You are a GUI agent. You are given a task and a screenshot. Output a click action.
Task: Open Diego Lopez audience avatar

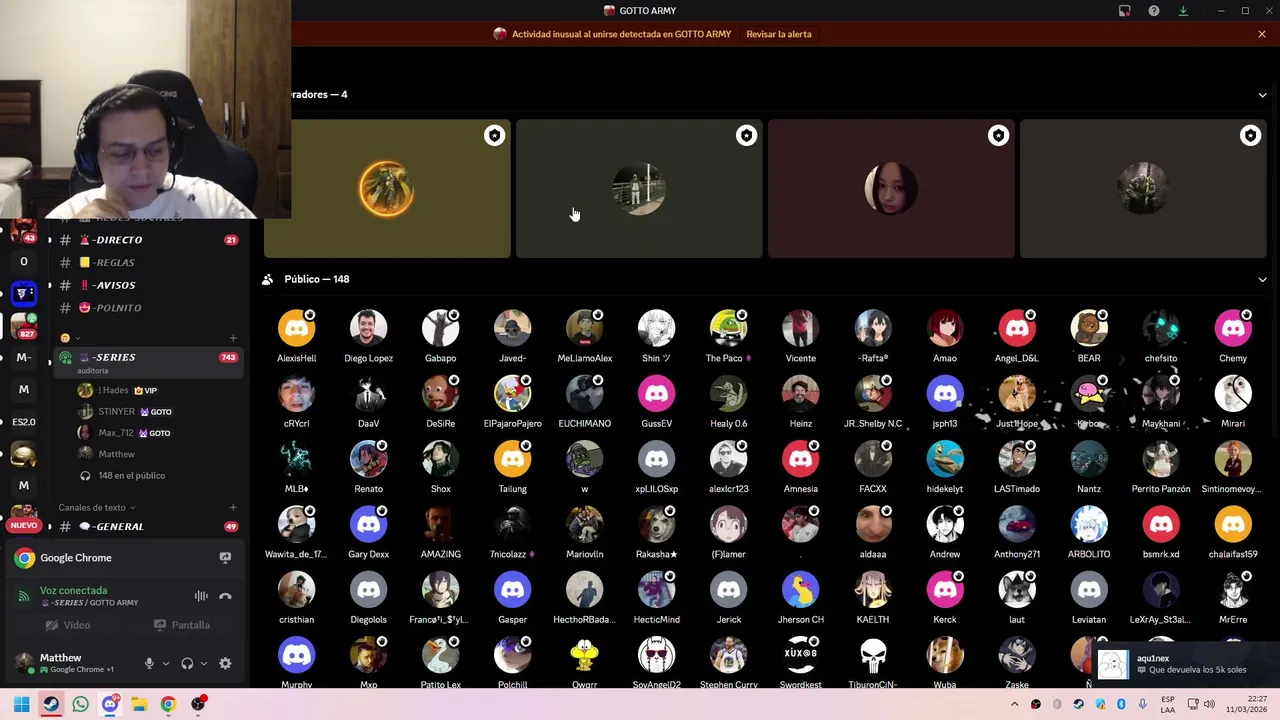[368, 329]
